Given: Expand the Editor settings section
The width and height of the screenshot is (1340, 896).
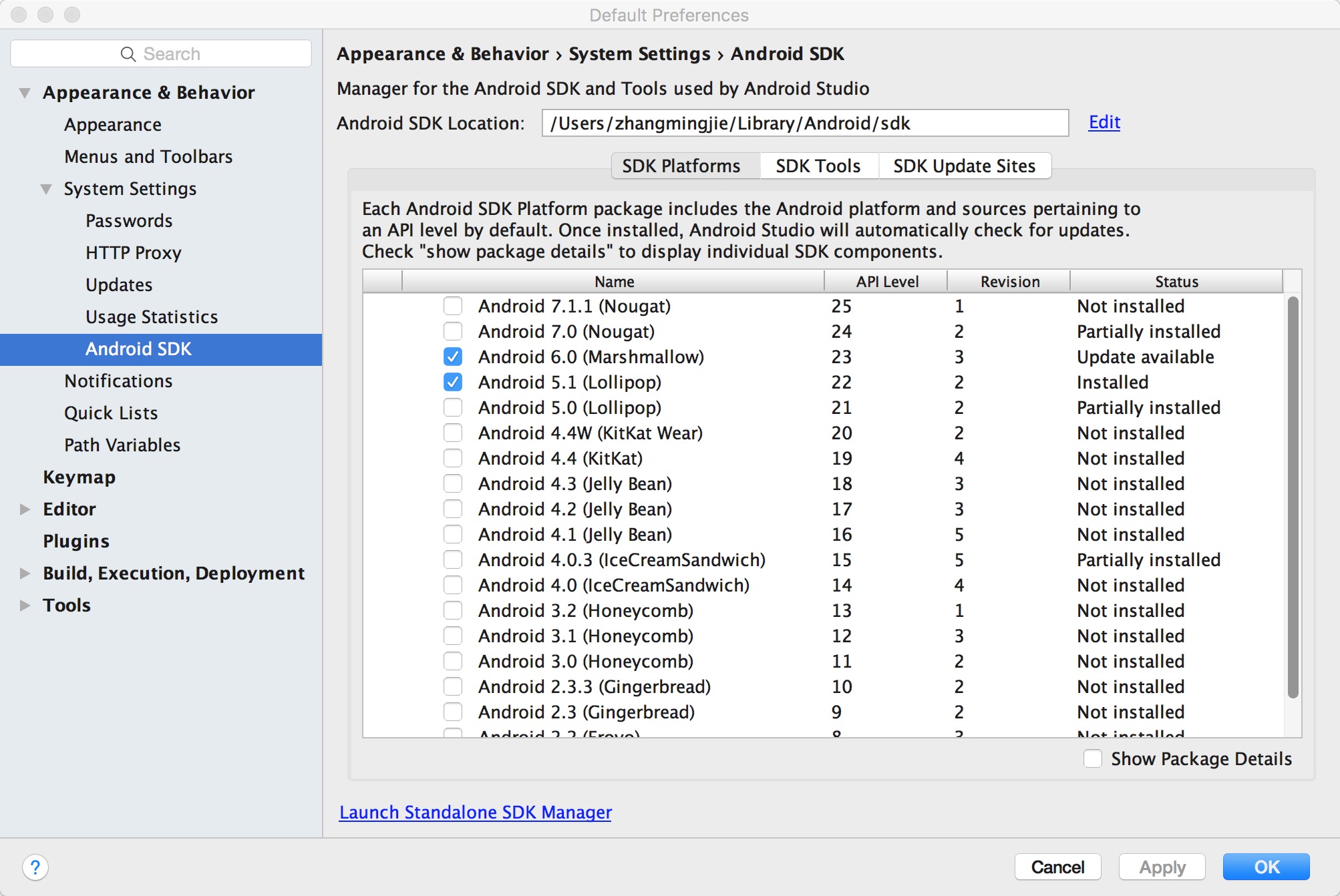Looking at the screenshot, I should (x=25, y=509).
